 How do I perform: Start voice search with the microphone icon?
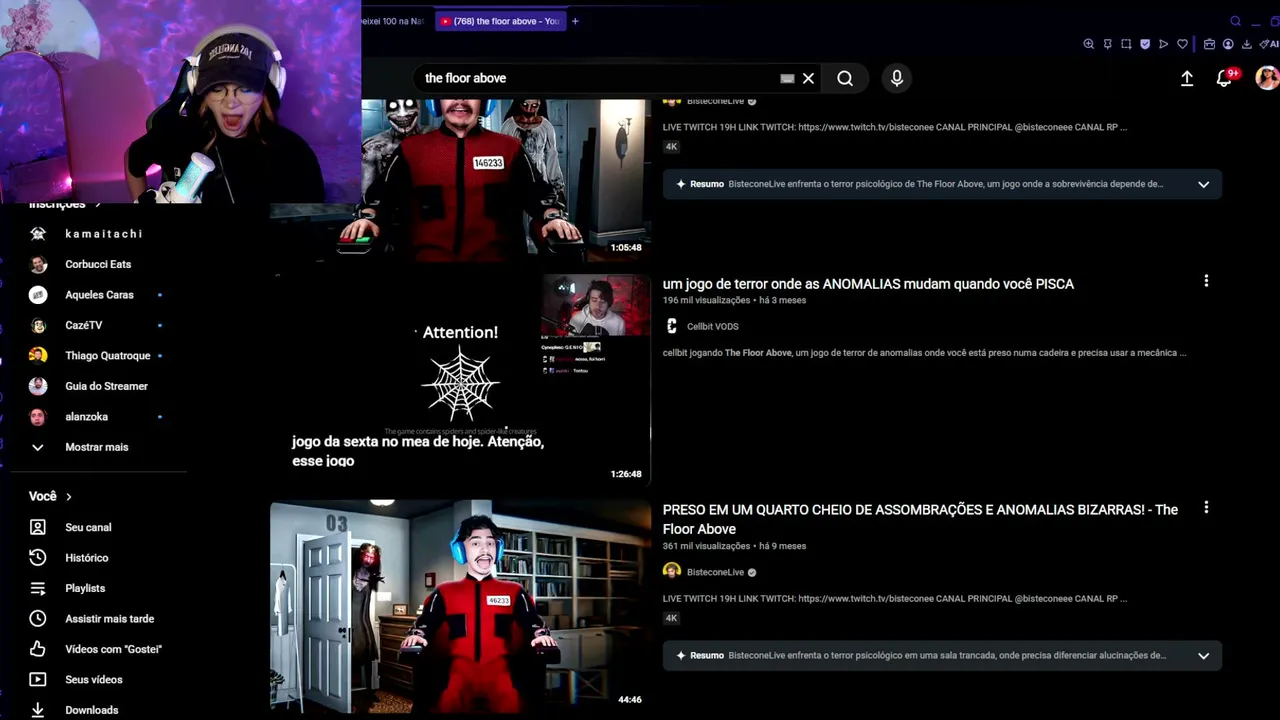(x=896, y=78)
